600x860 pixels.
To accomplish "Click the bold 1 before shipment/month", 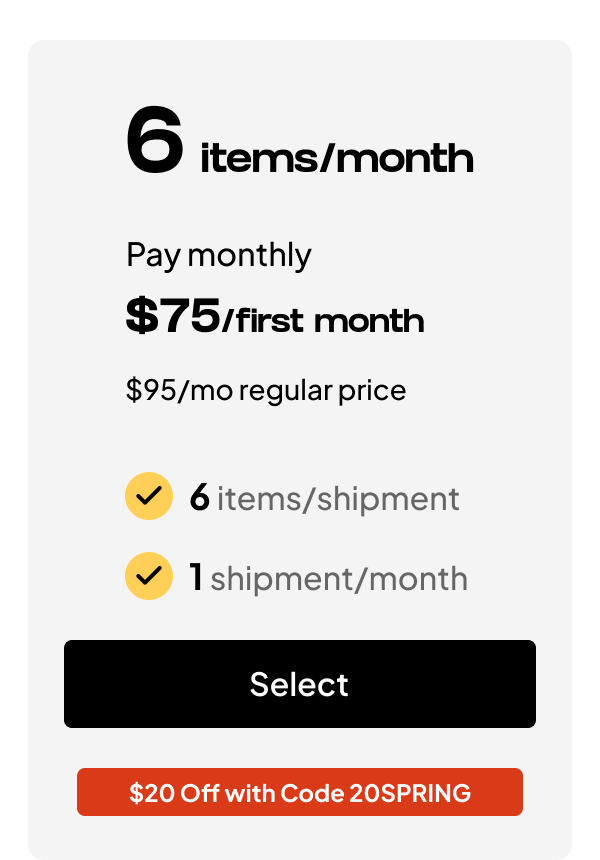I will click(x=196, y=577).
